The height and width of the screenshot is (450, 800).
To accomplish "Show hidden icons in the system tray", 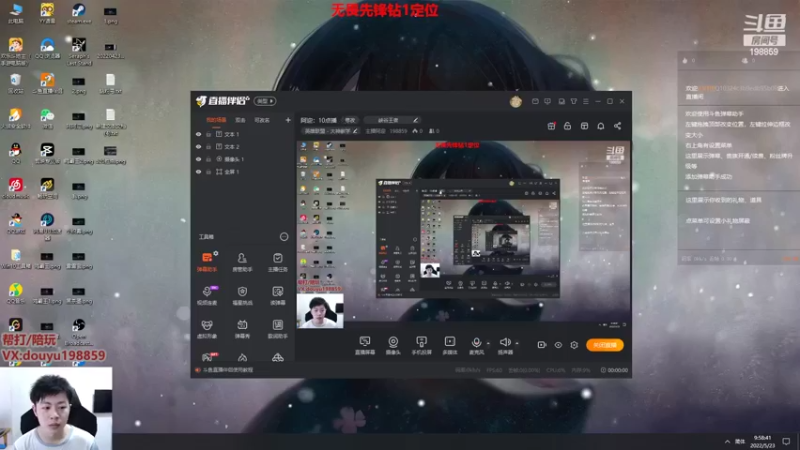I will 727,441.
